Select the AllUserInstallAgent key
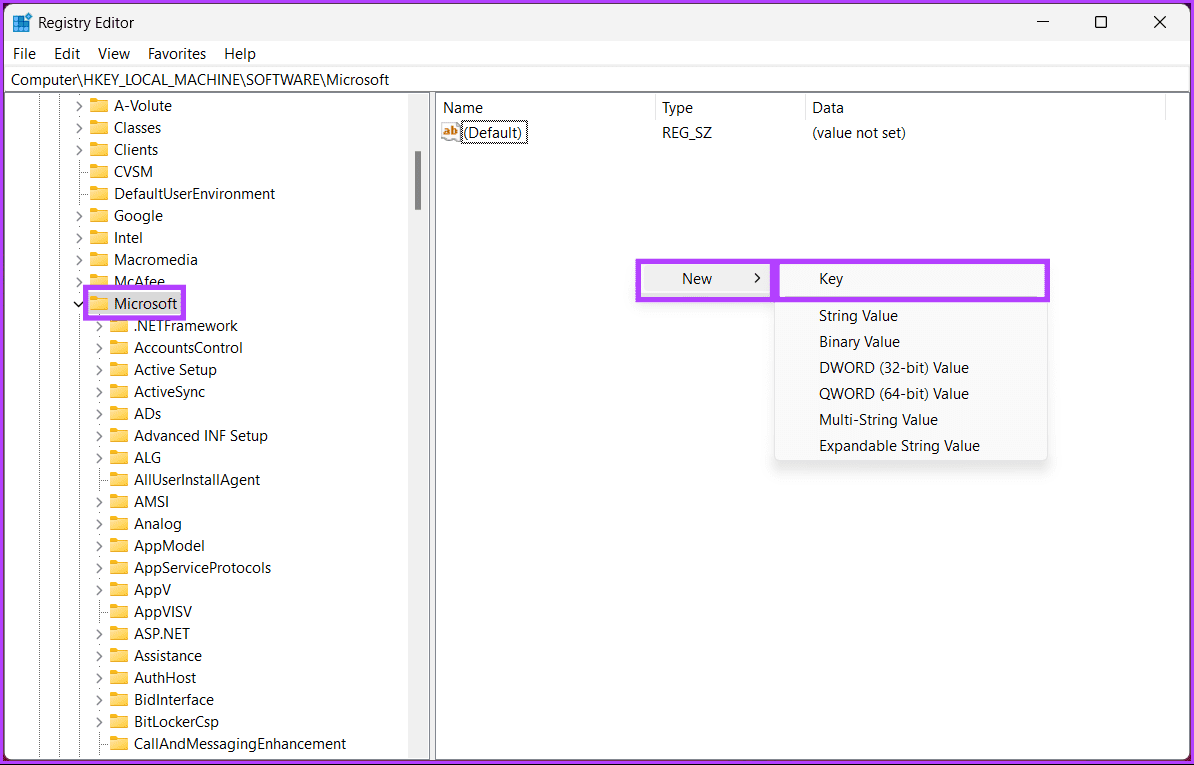Screen dimensions: 1194x765 196,480
